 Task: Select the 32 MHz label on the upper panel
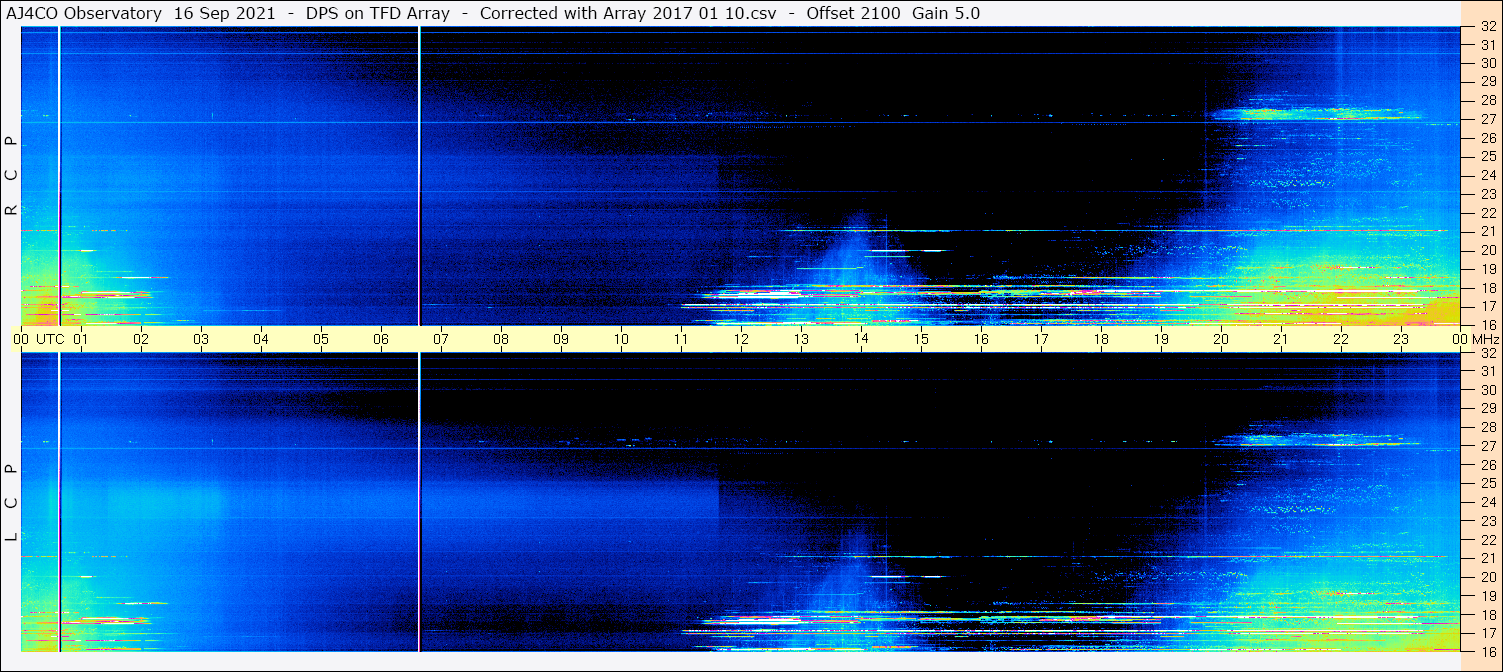tap(1488, 27)
